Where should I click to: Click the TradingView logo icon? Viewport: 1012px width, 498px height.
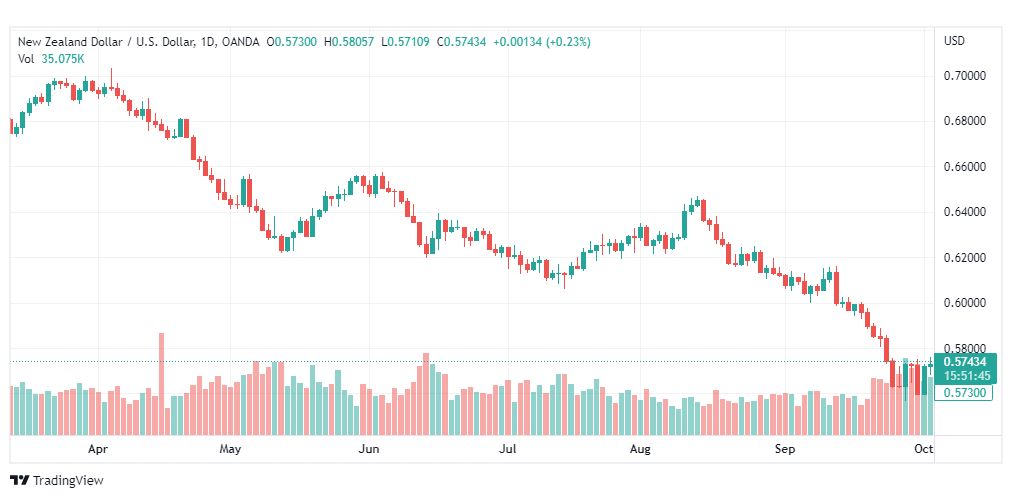(20, 481)
